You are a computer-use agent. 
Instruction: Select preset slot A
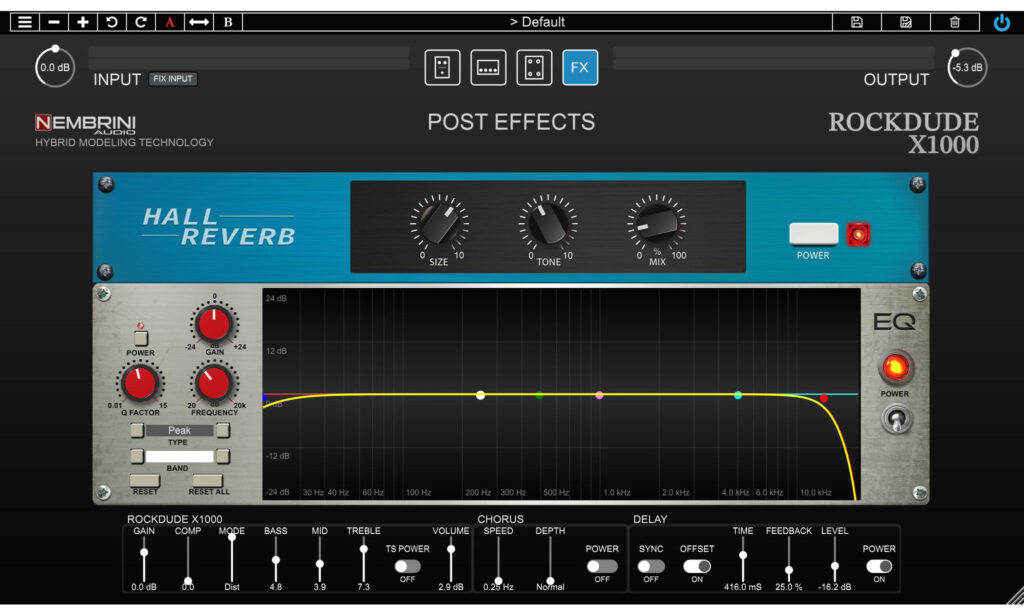coord(170,22)
